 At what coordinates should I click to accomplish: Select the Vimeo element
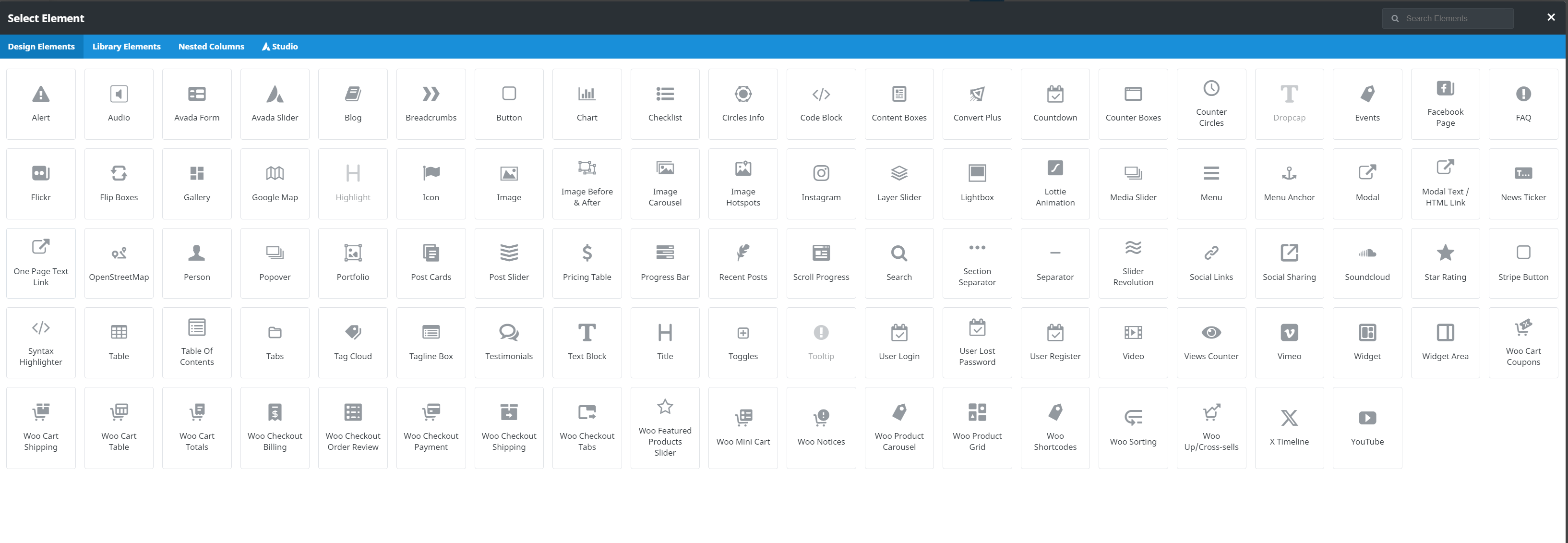point(1289,342)
